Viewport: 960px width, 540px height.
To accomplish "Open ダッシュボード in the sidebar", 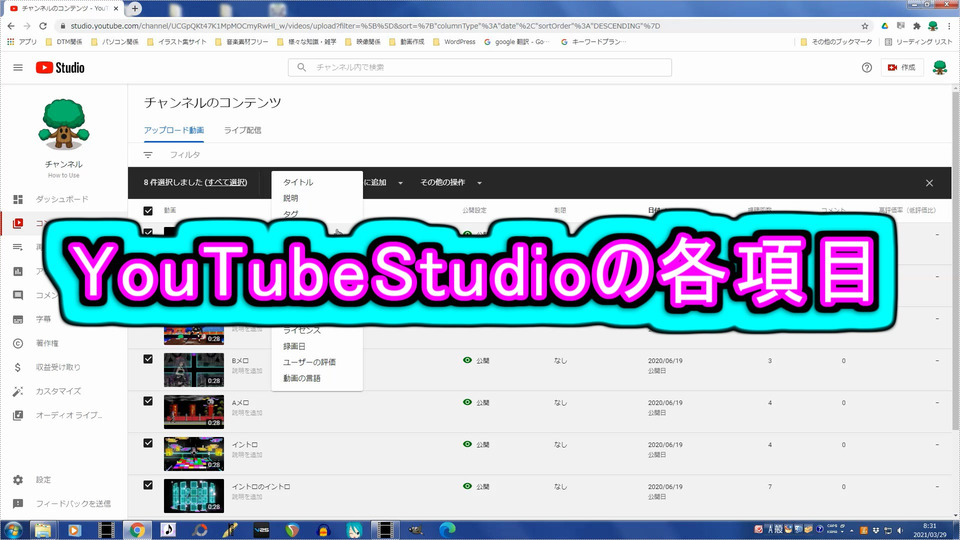I will coord(61,199).
